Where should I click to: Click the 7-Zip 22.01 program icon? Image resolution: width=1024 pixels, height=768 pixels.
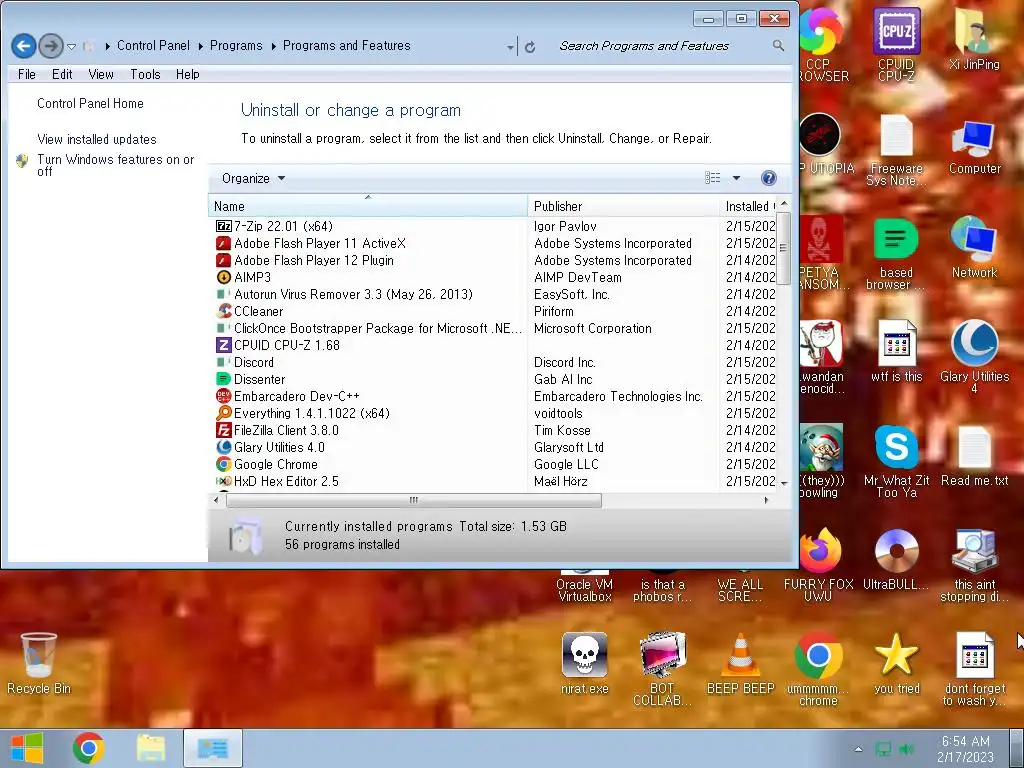[x=223, y=226]
